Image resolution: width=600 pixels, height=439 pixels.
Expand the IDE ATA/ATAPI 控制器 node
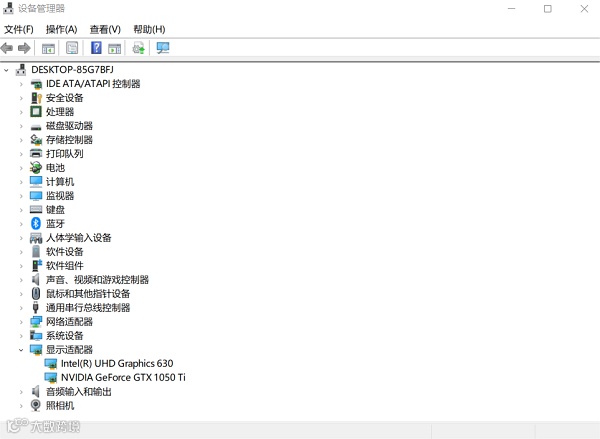(x=21, y=84)
